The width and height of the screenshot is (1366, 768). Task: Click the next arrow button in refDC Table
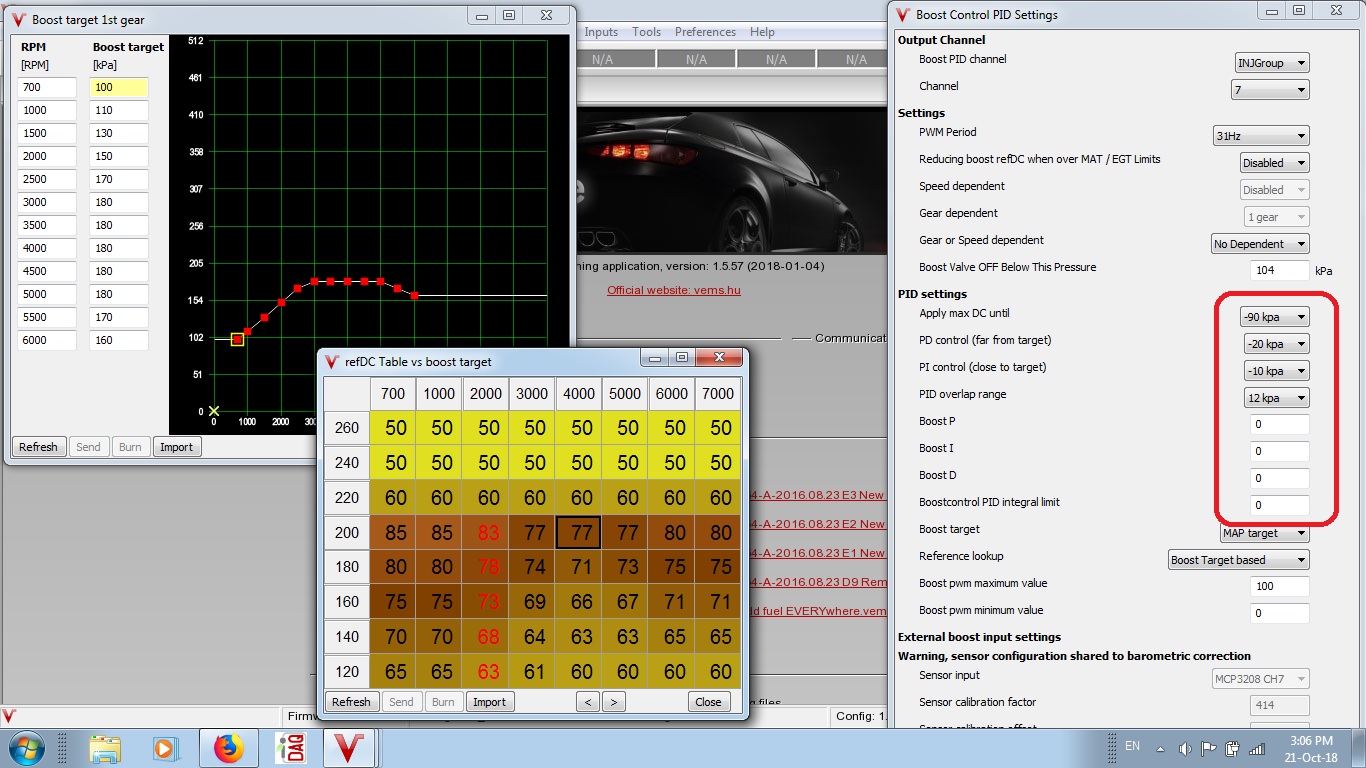coord(614,702)
